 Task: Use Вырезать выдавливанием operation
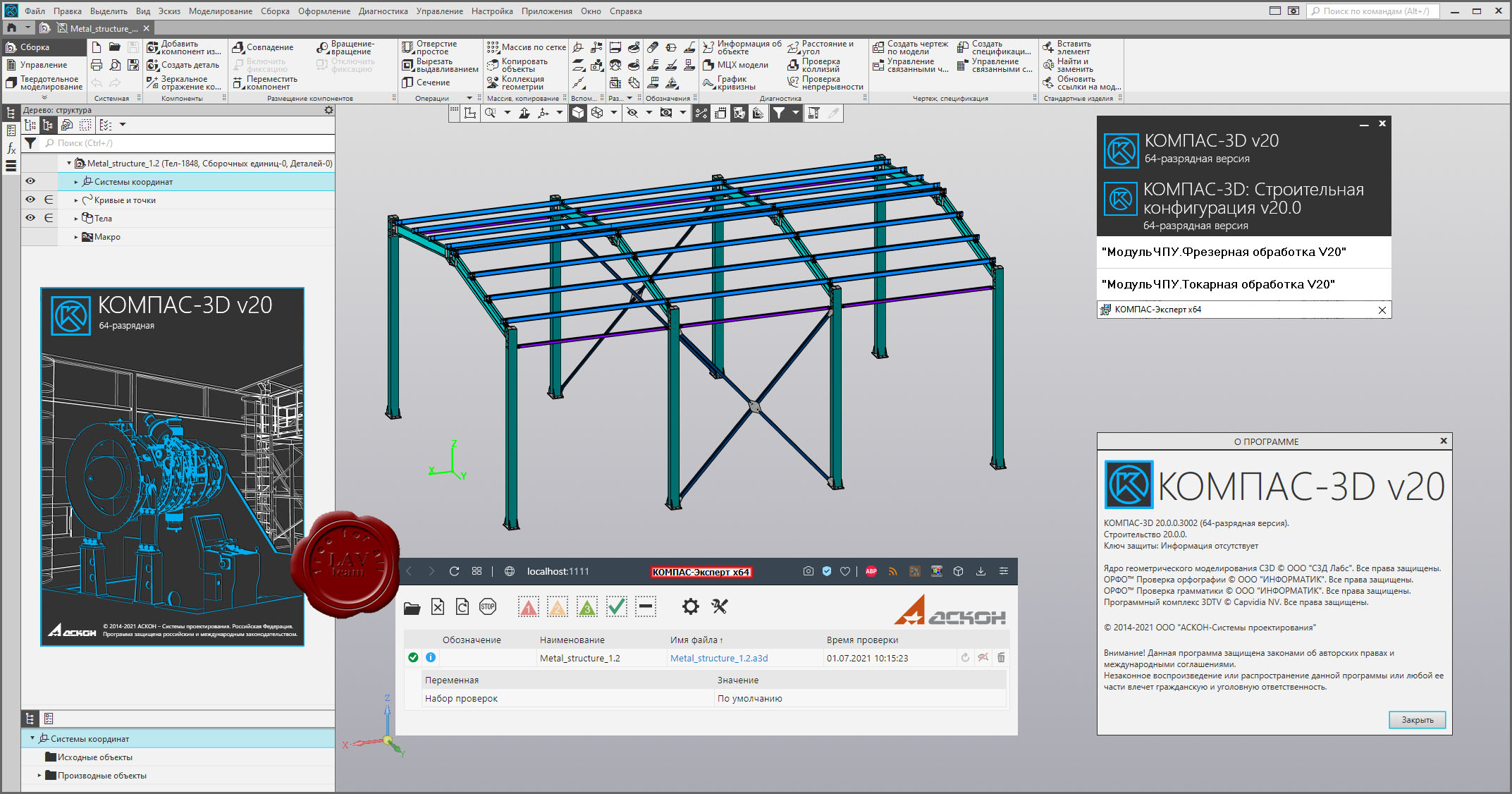[x=440, y=65]
